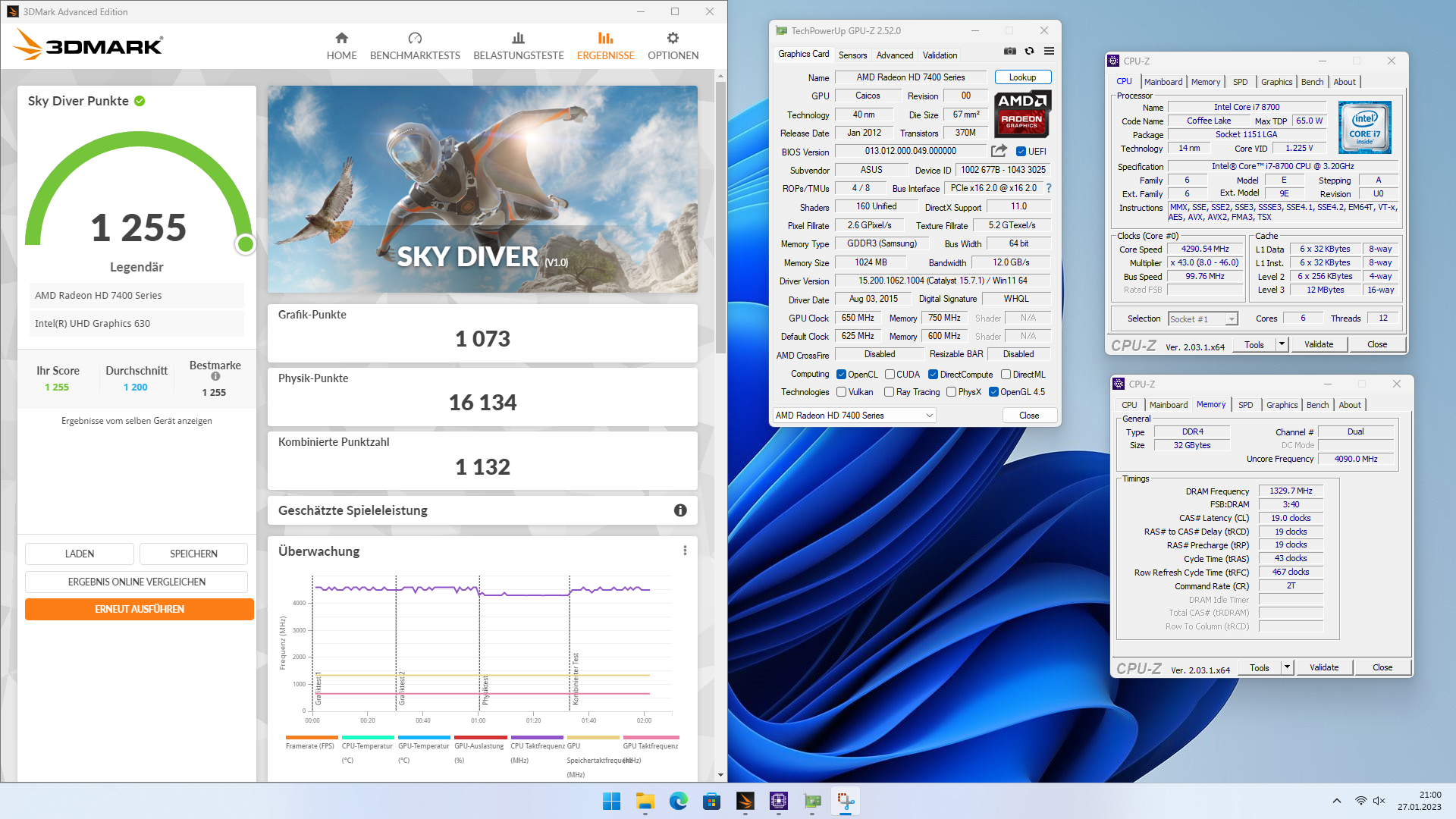Click ERNEUT AUSFÜHREN to rerun benchmark
Image resolution: width=1456 pixels, height=819 pixels.
[x=140, y=609]
